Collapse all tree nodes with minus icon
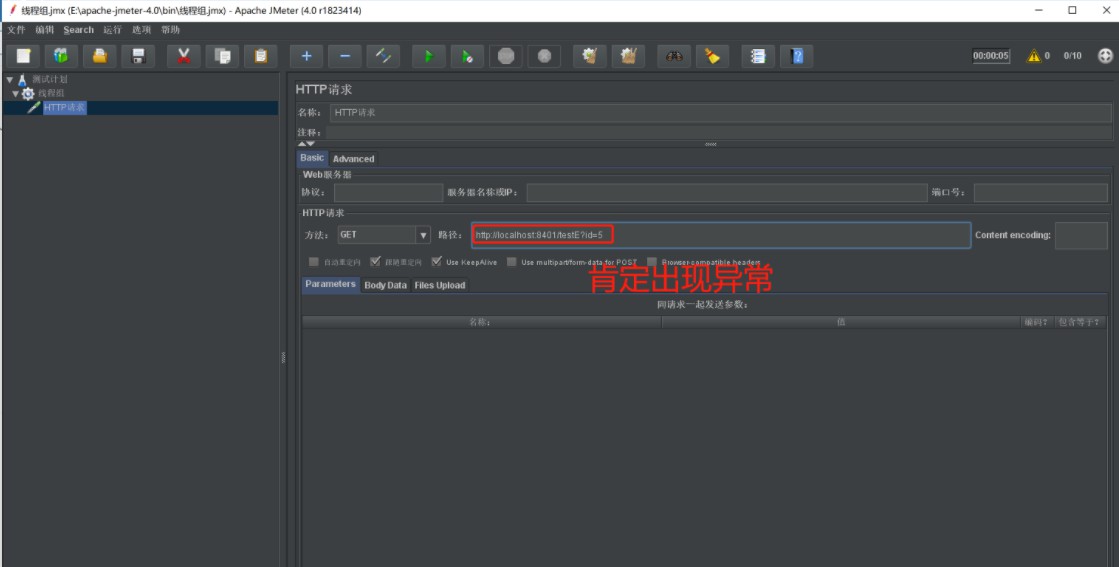Viewport: 1119px width, 567px height. [345, 56]
